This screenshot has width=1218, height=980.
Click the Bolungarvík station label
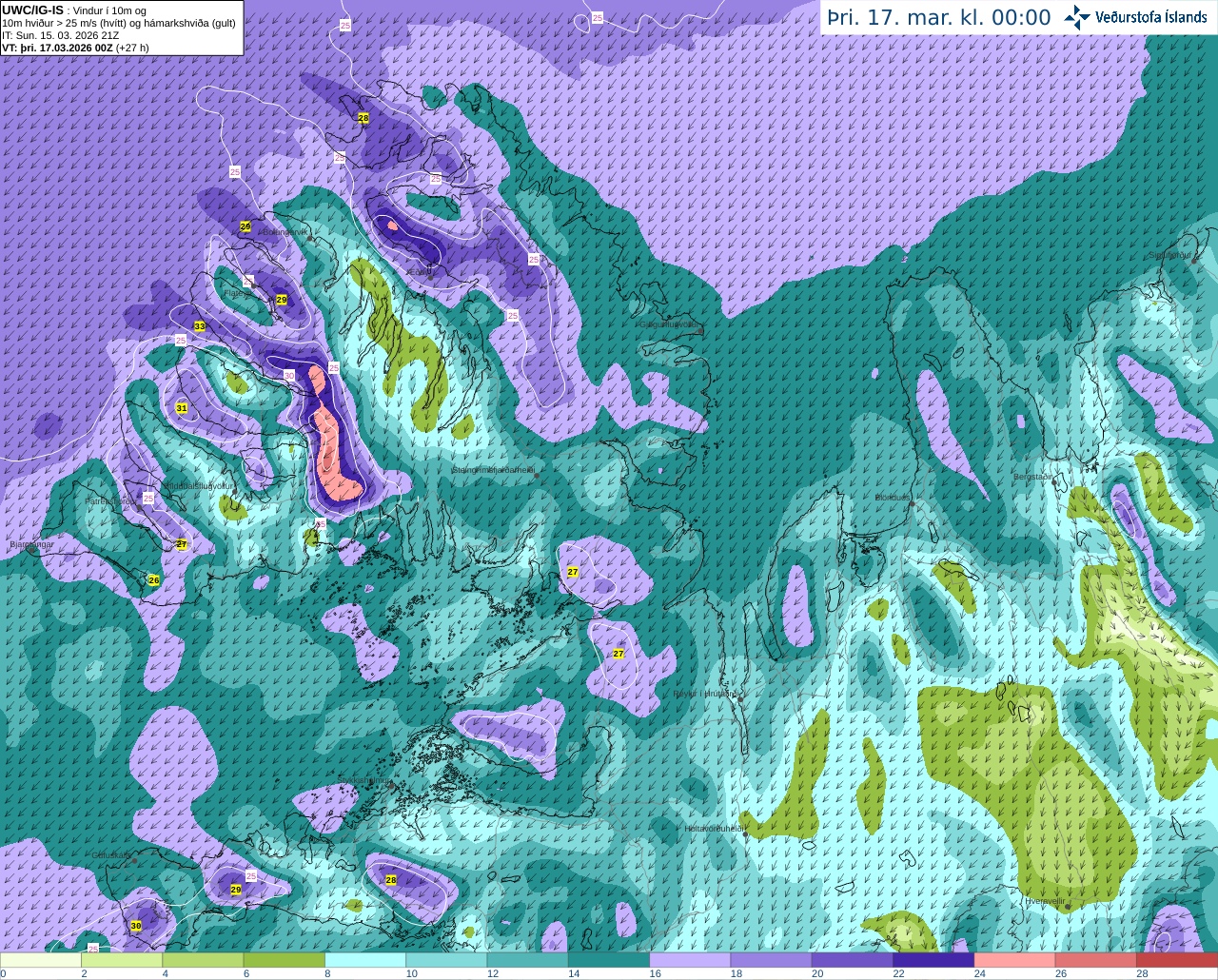[x=284, y=231]
